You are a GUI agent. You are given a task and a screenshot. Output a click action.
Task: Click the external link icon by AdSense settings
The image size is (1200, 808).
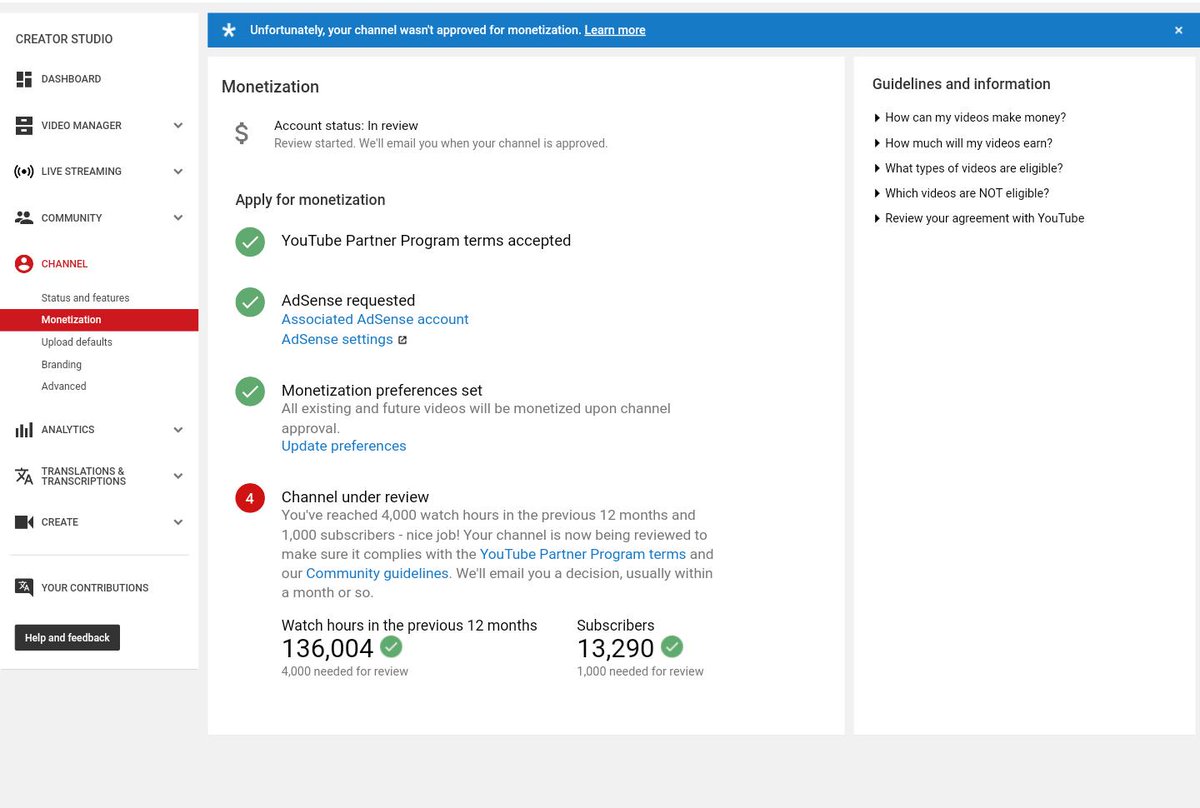tap(402, 340)
